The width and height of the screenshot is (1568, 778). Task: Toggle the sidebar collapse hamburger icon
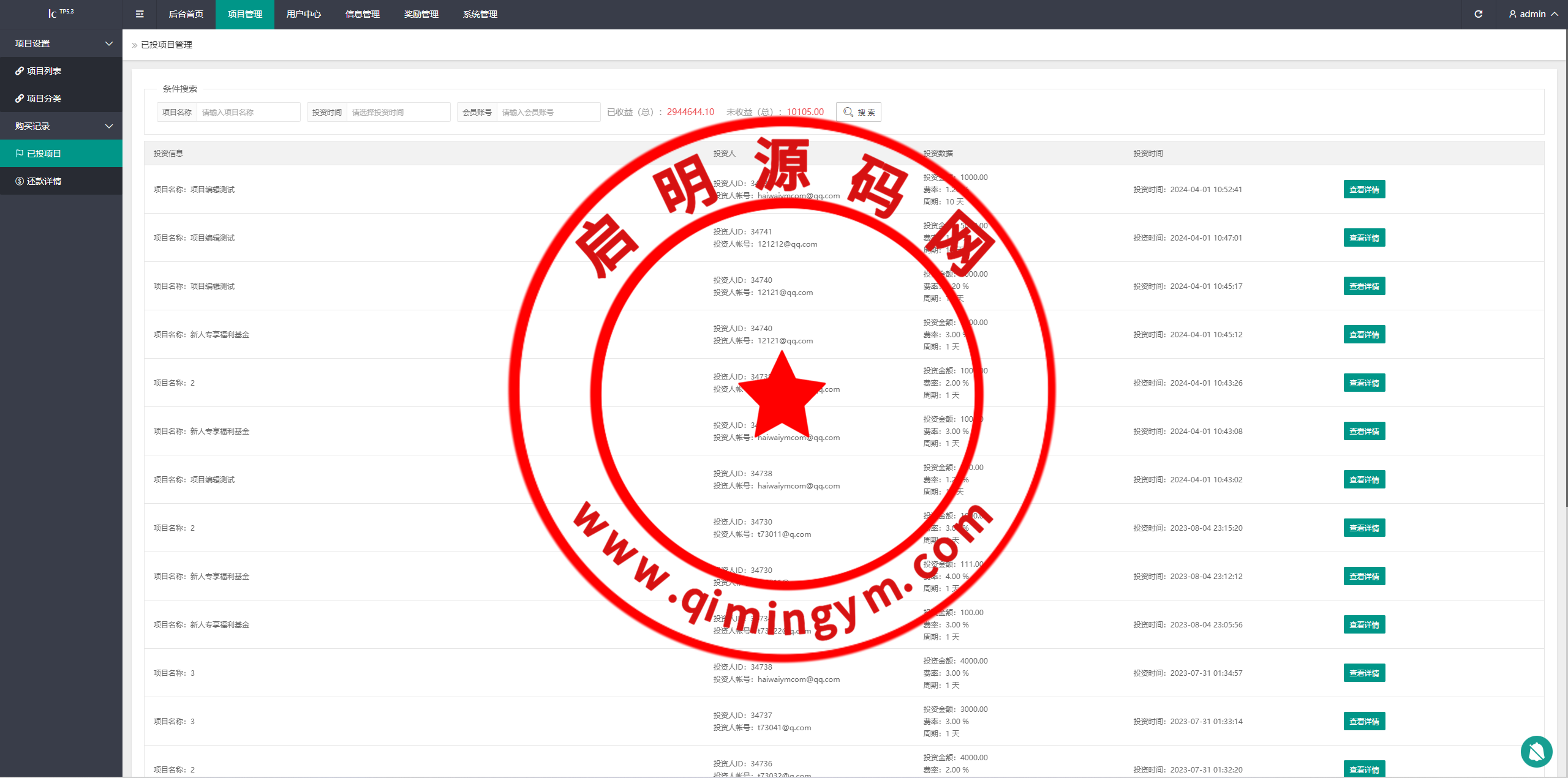coord(140,14)
